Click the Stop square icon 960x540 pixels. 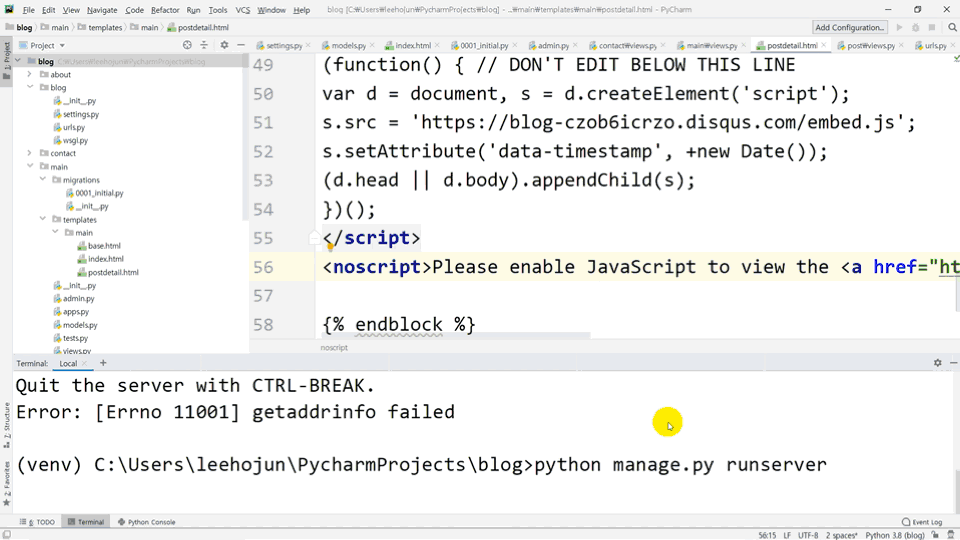932,28
